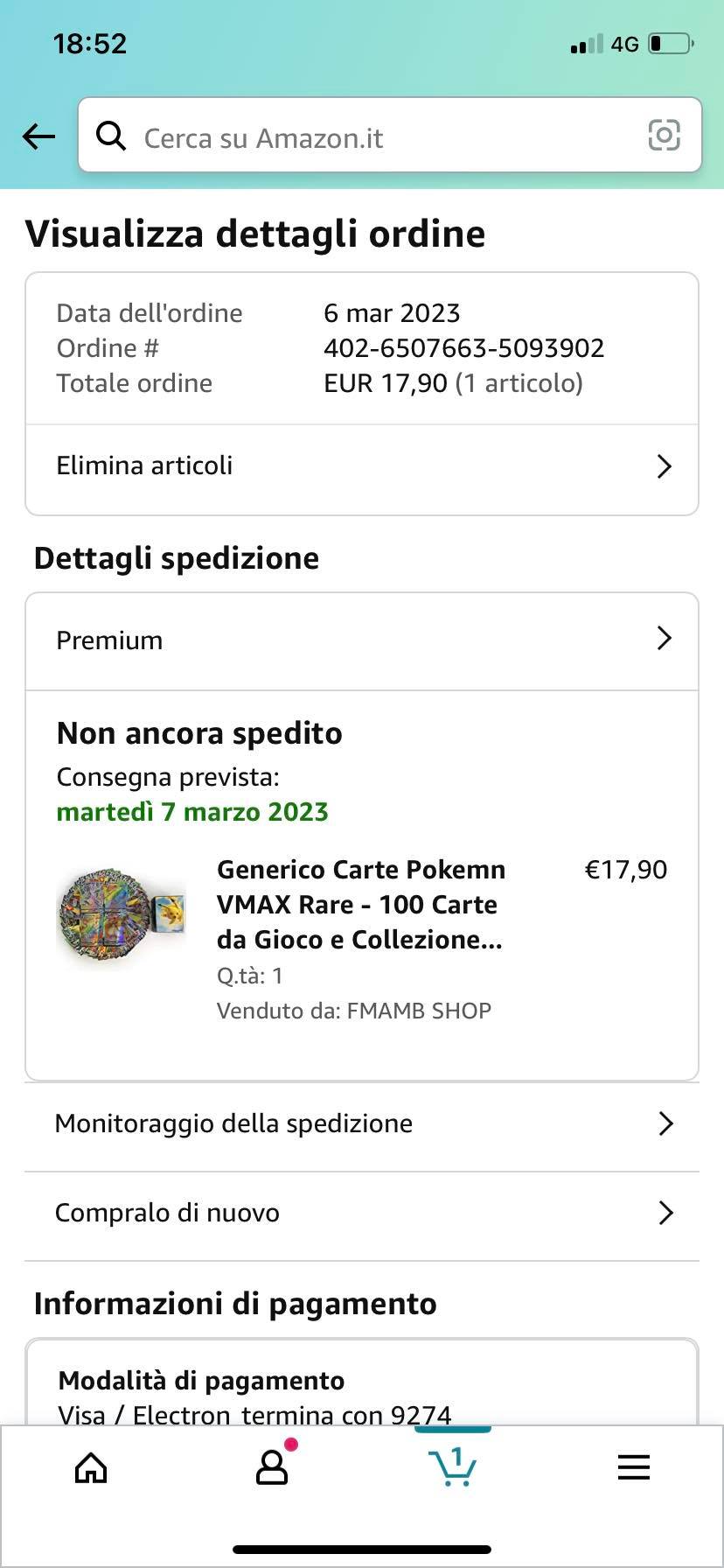Select Compralo di nuovo option
This screenshot has height=1568, width=724.
167,1213
